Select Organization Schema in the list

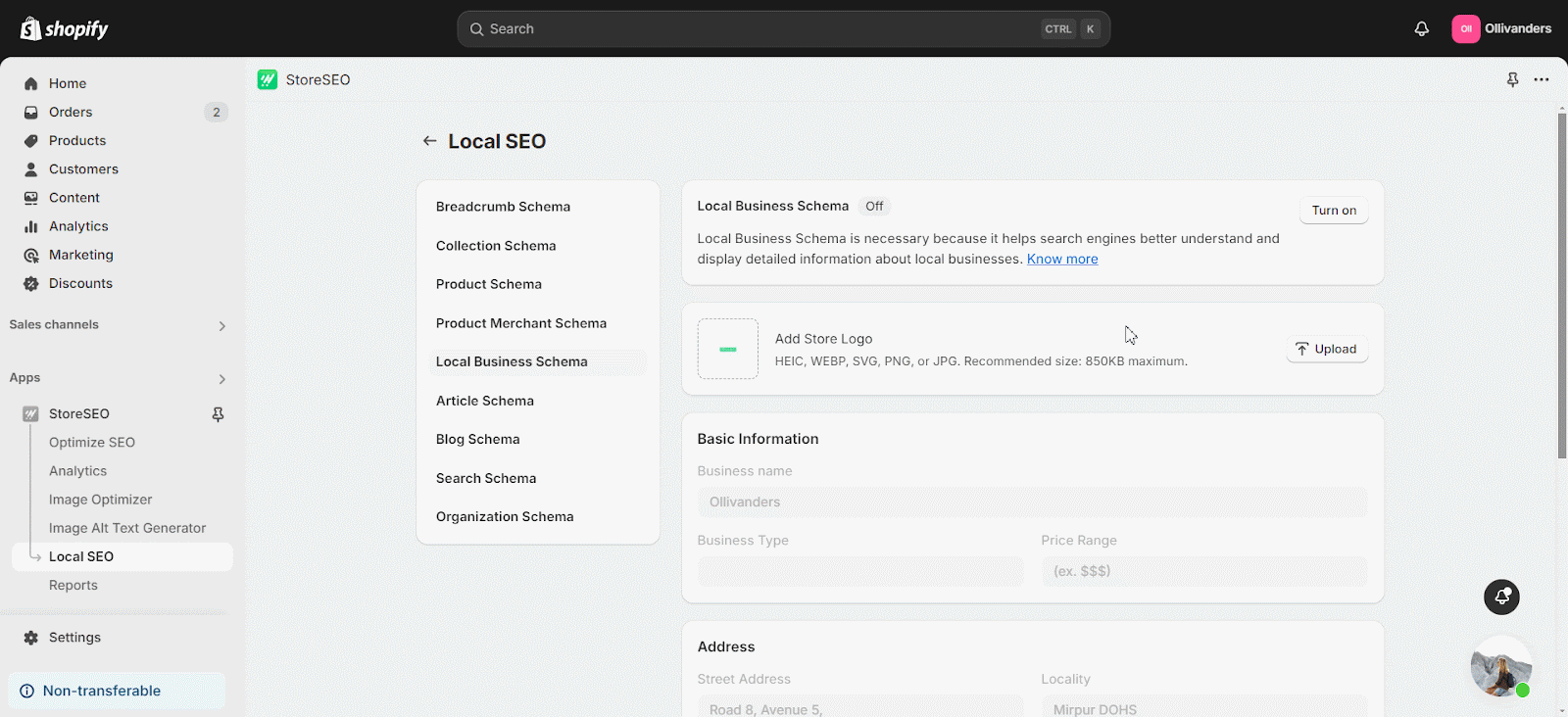click(x=537, y=516)
